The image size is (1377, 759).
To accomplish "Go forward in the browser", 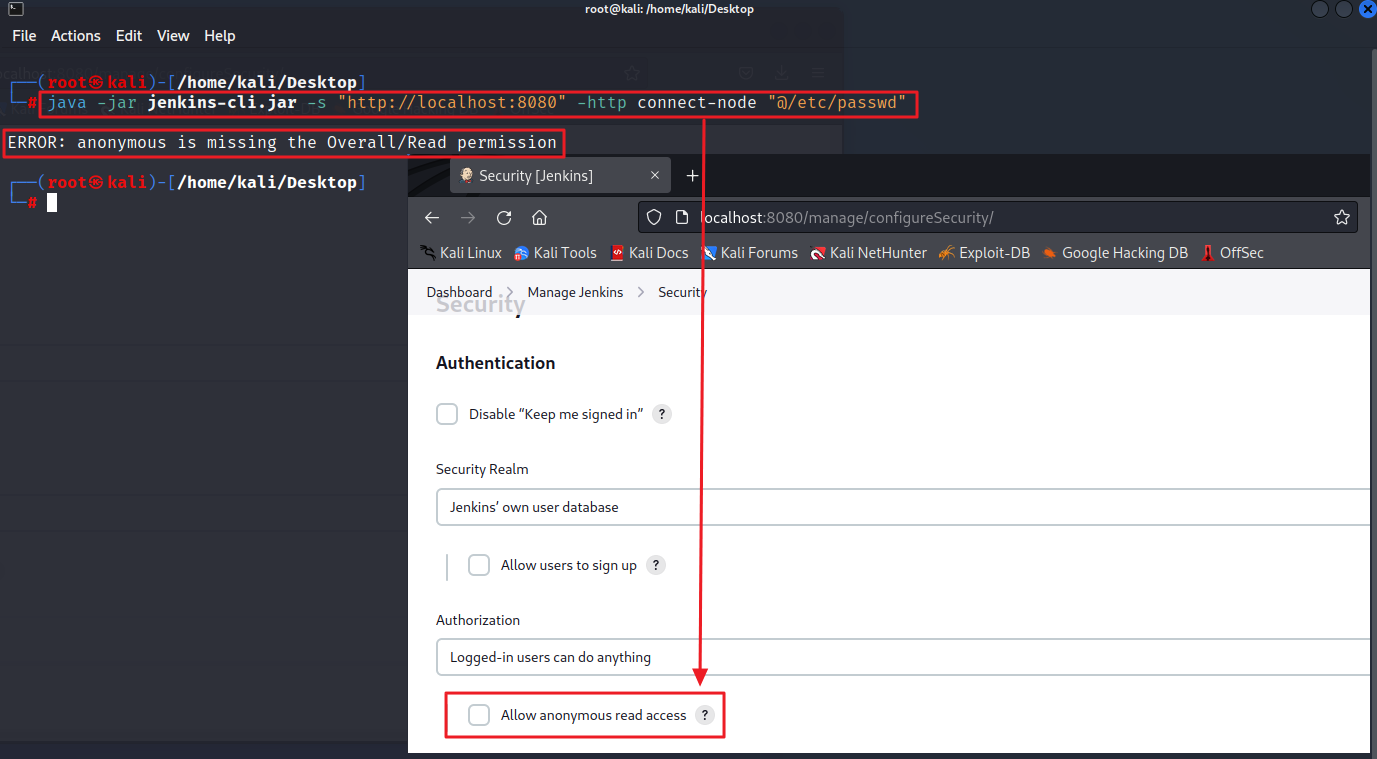I will (x=468, y=218).
